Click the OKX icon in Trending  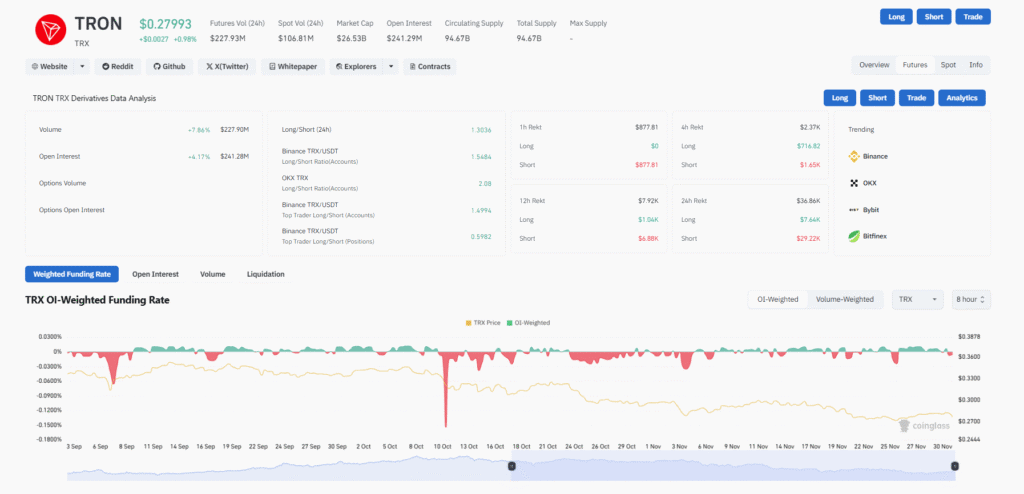click(854, 183)
